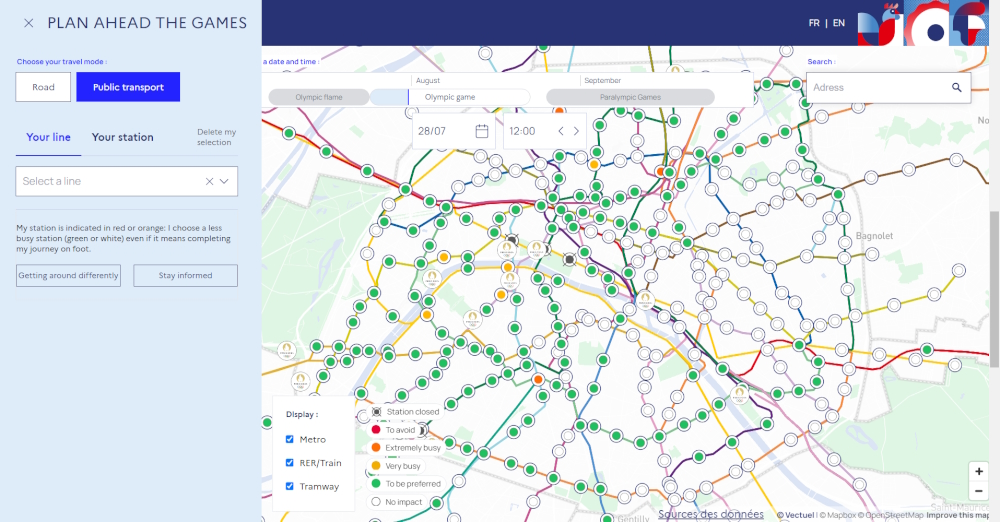Open the Vectuel attribution link

795,515
